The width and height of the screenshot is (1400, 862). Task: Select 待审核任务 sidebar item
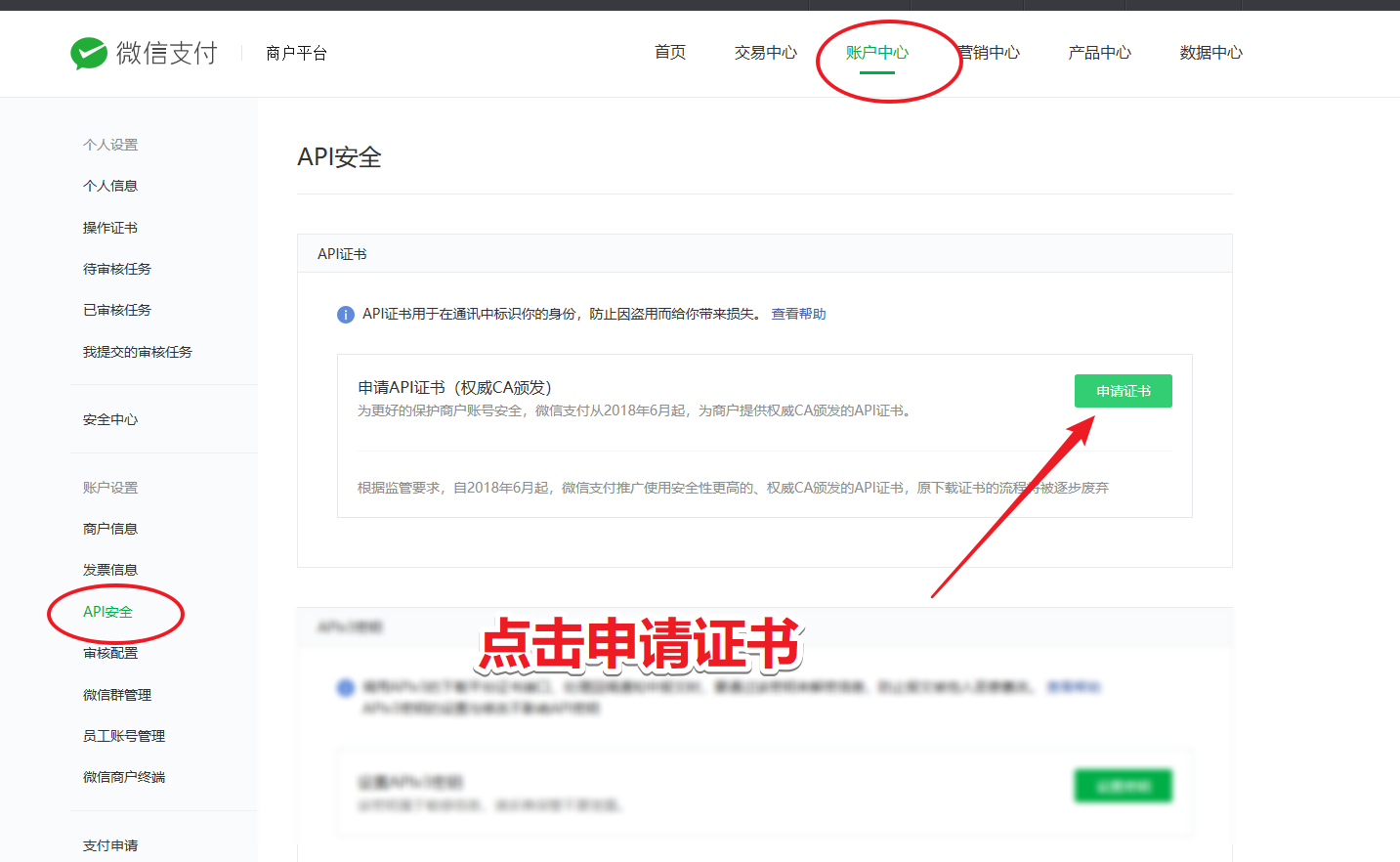tap(117, 269)
